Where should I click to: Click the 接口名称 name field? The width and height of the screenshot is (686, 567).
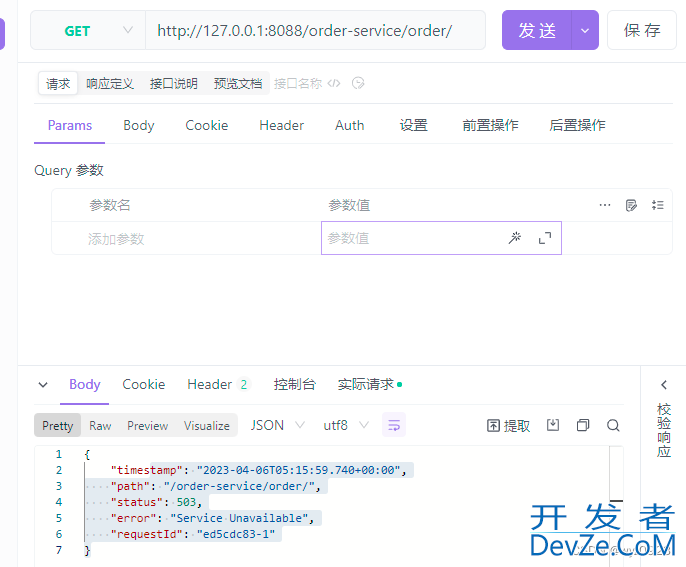pos(298,83)
